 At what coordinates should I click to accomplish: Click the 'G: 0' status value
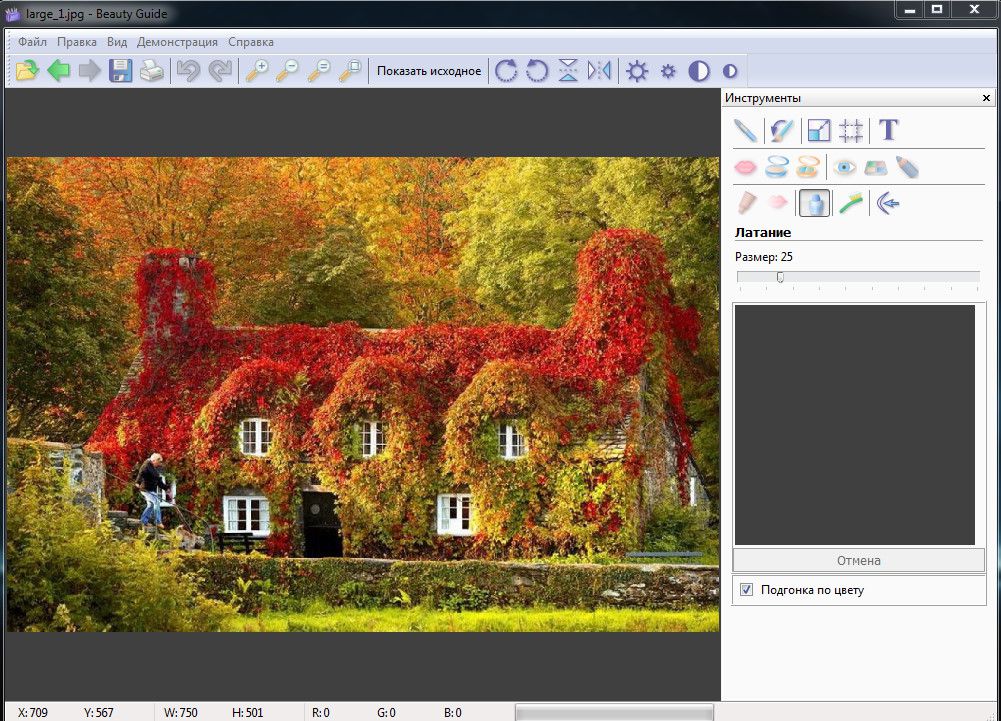(x=386, y=712)
